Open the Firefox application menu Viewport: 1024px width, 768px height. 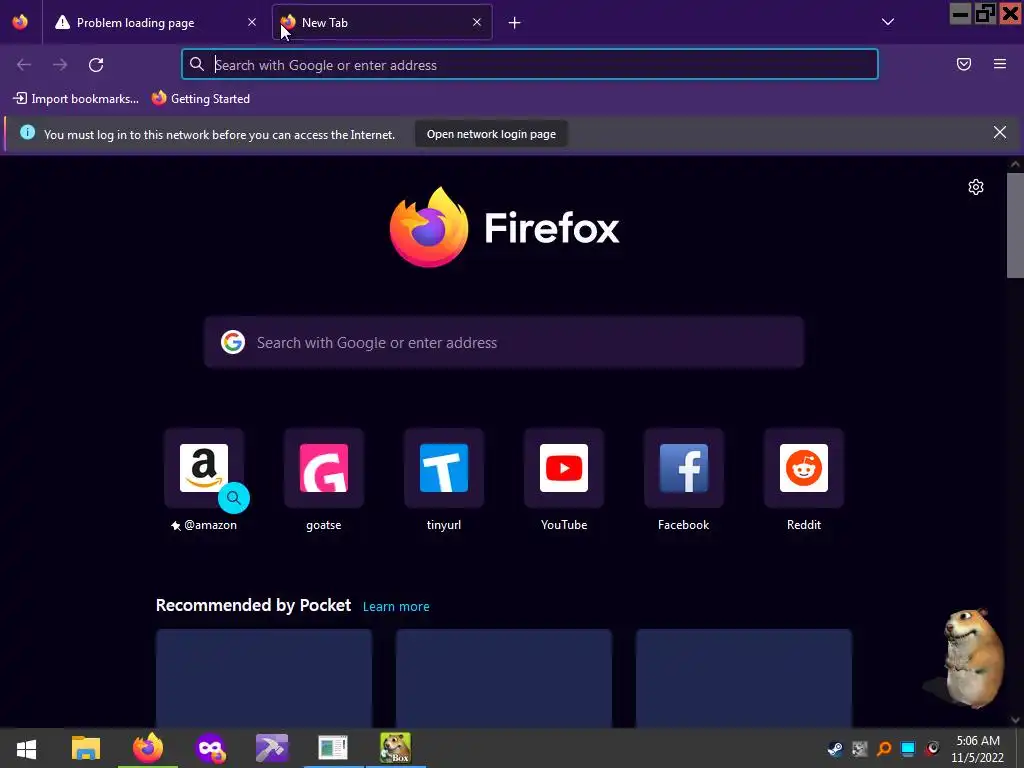pos(1000,64)
